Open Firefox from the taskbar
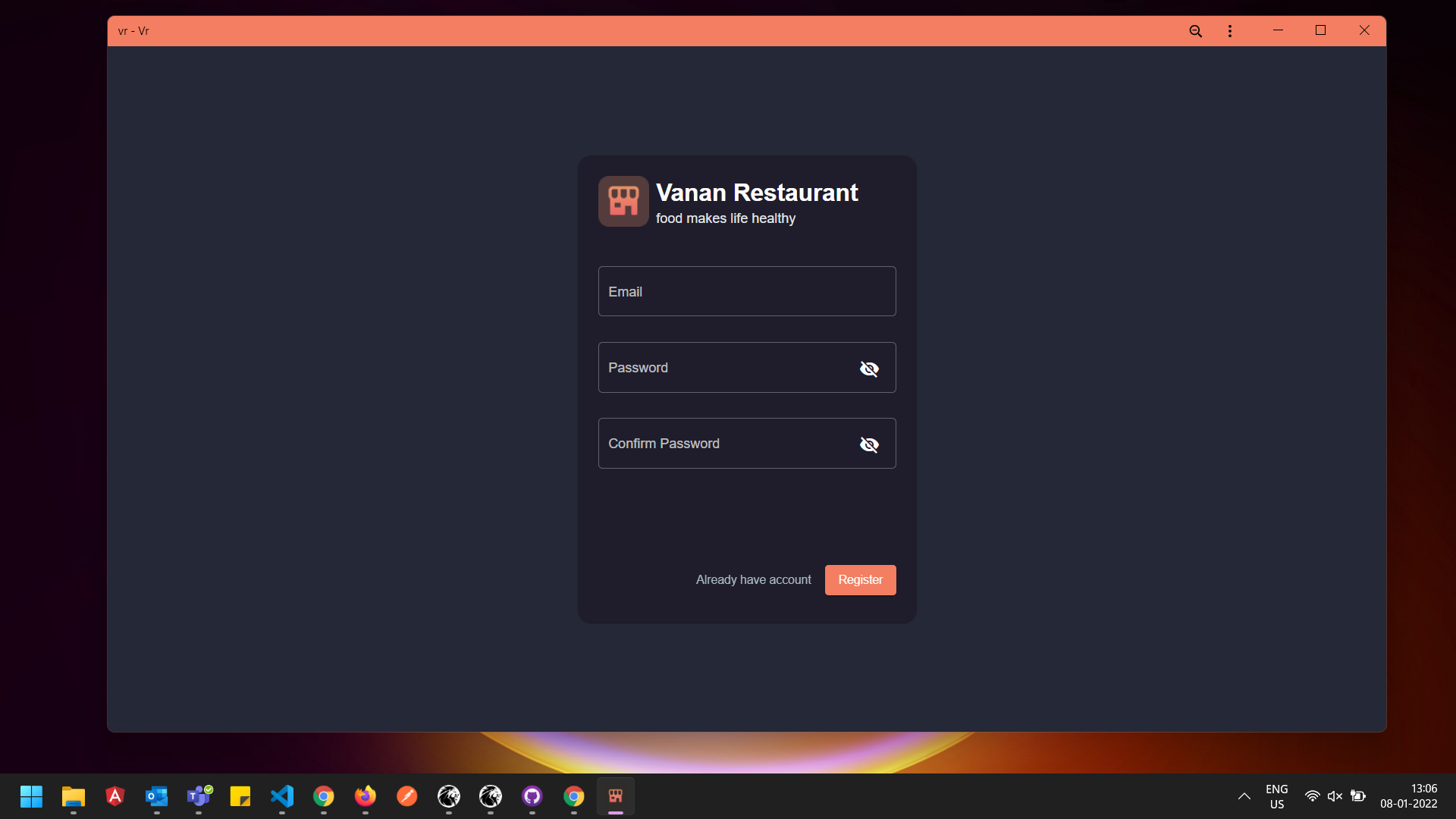 tap(366, 796)
